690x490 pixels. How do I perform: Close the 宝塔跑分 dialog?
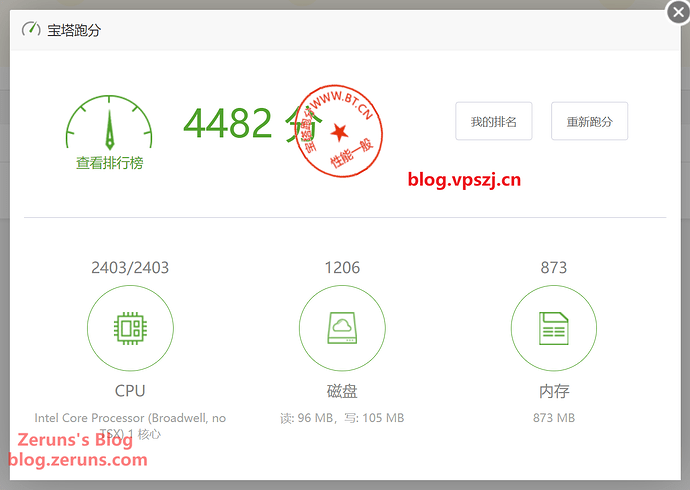coord(676,13)
